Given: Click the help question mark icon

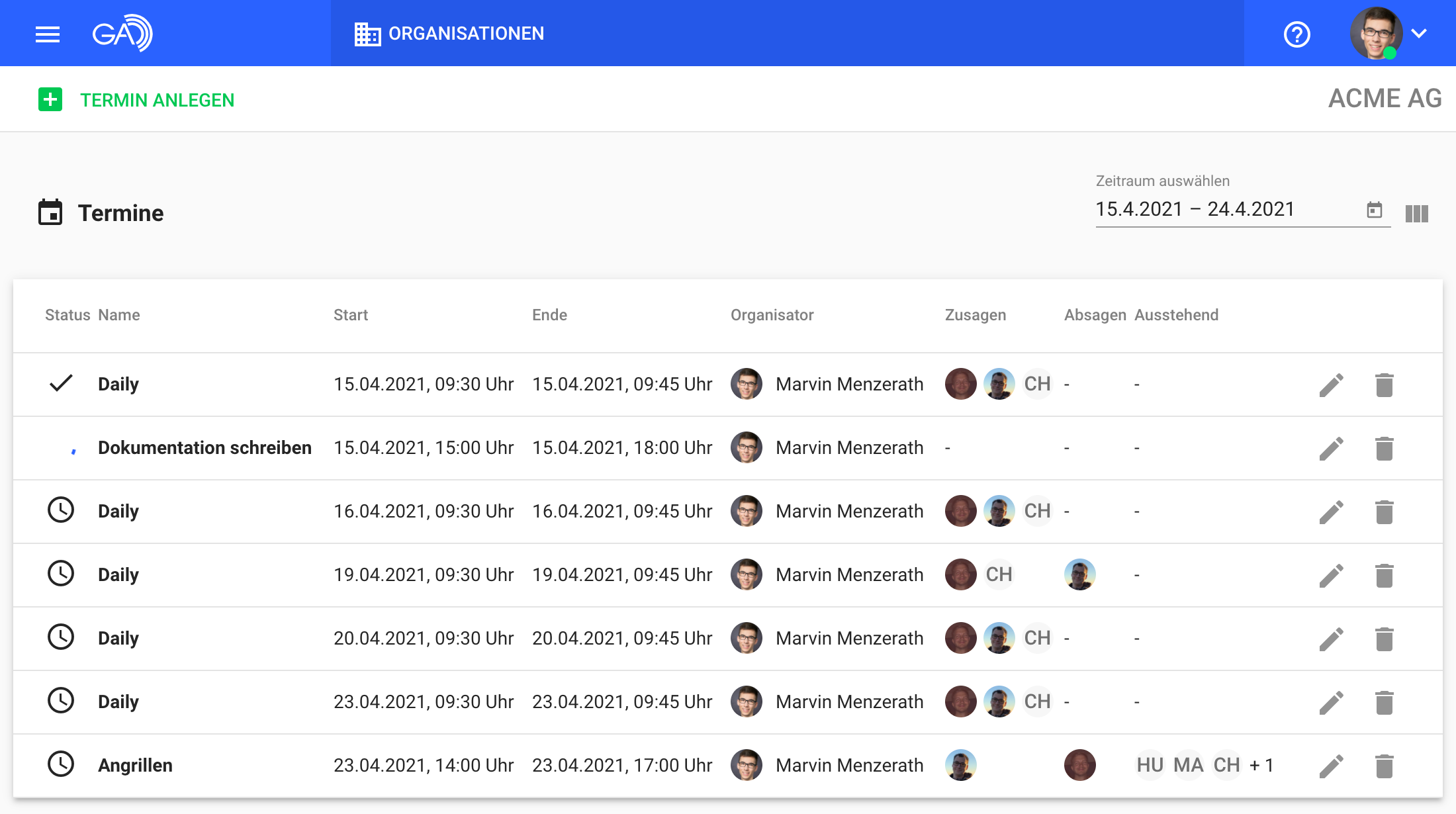Looking at the screenshot, I should pos(1297,34).
